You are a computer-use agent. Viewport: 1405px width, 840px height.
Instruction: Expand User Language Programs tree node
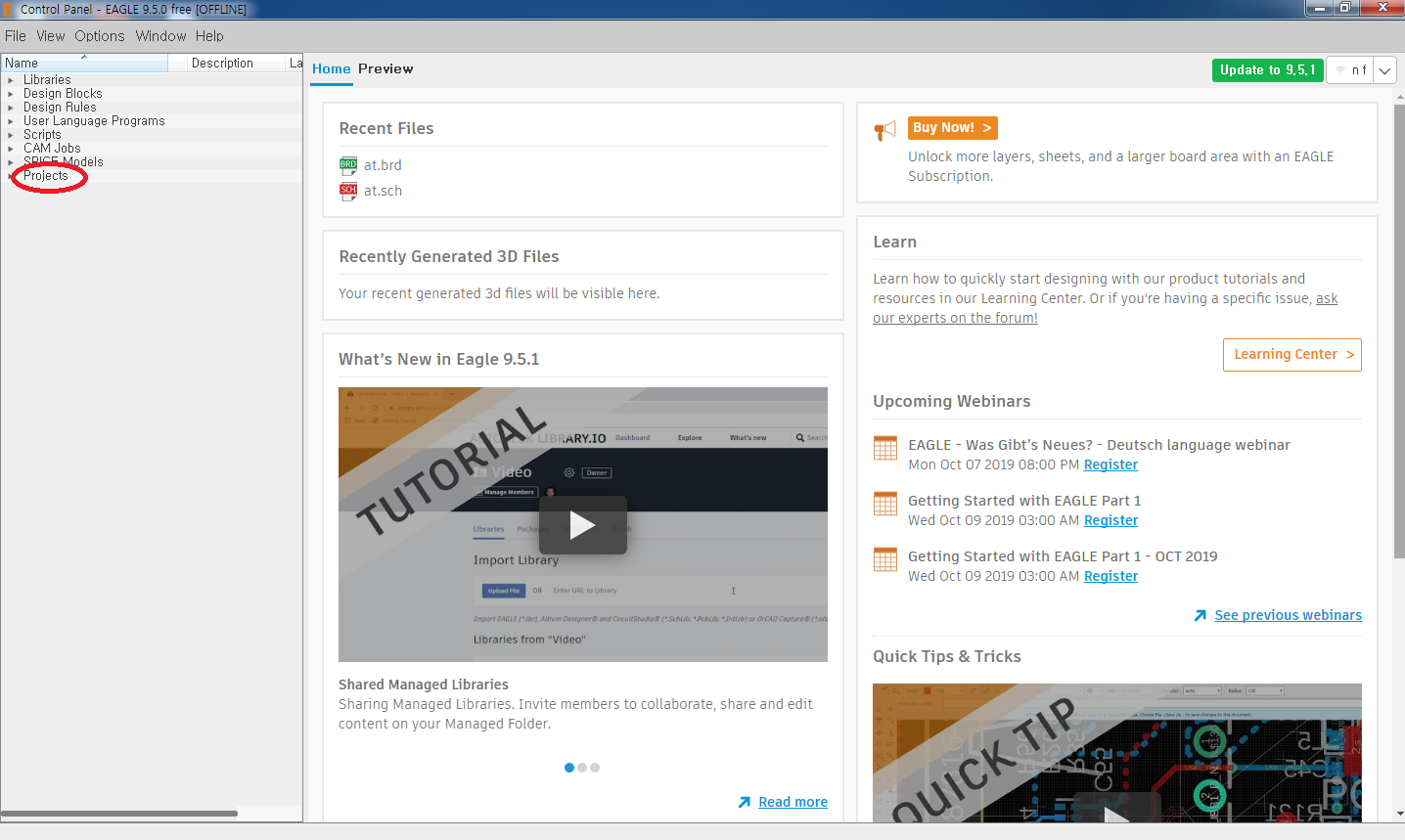coord(11,121)
